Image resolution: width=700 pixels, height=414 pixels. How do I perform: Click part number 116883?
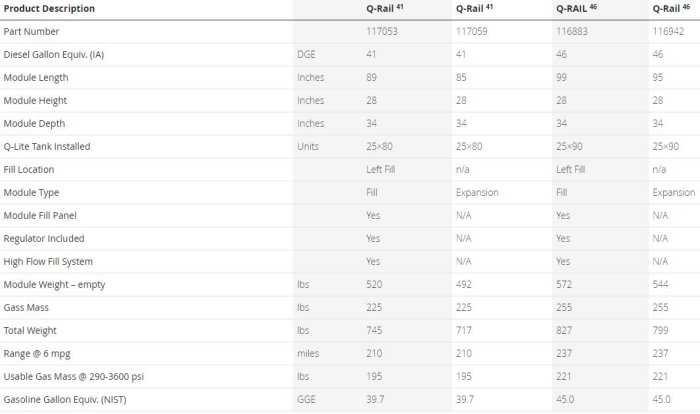(571, 32)
